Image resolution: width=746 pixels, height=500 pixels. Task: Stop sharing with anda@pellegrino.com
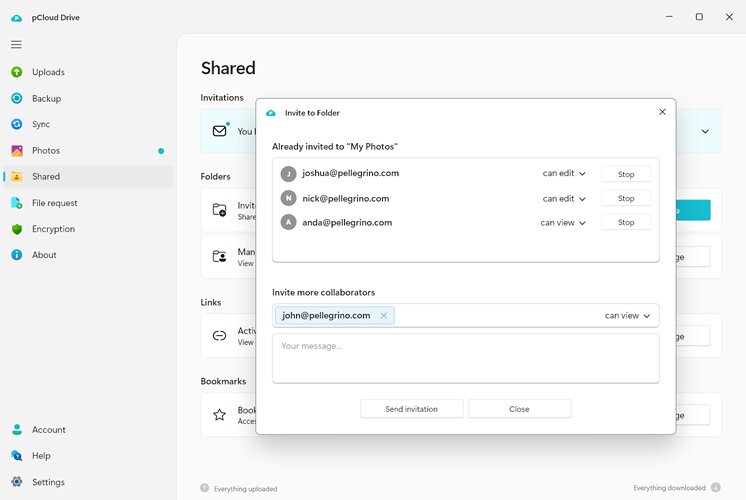(626, 223)
